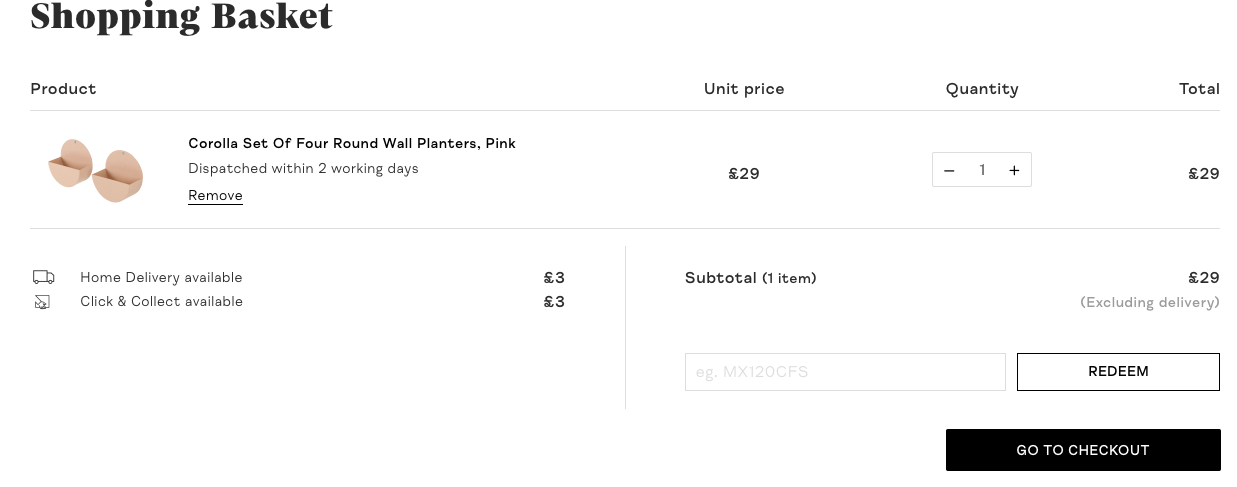The width and height of the screenshot is (1237, 487).
Task: Click the Total column header
Action: (1199, 89)
